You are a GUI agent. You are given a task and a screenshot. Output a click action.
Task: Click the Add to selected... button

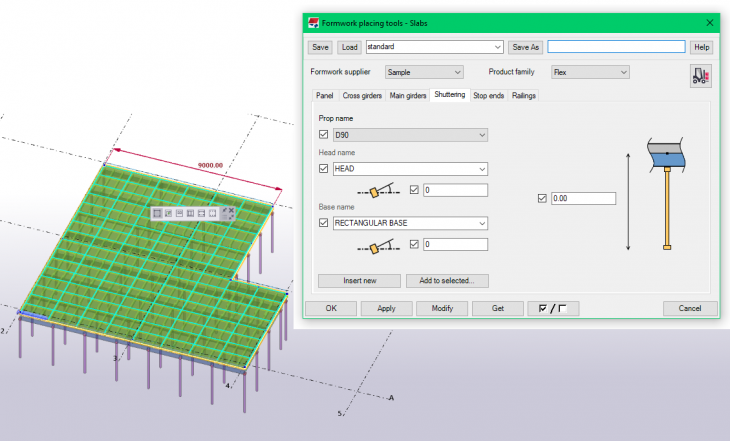click(447, 281)
